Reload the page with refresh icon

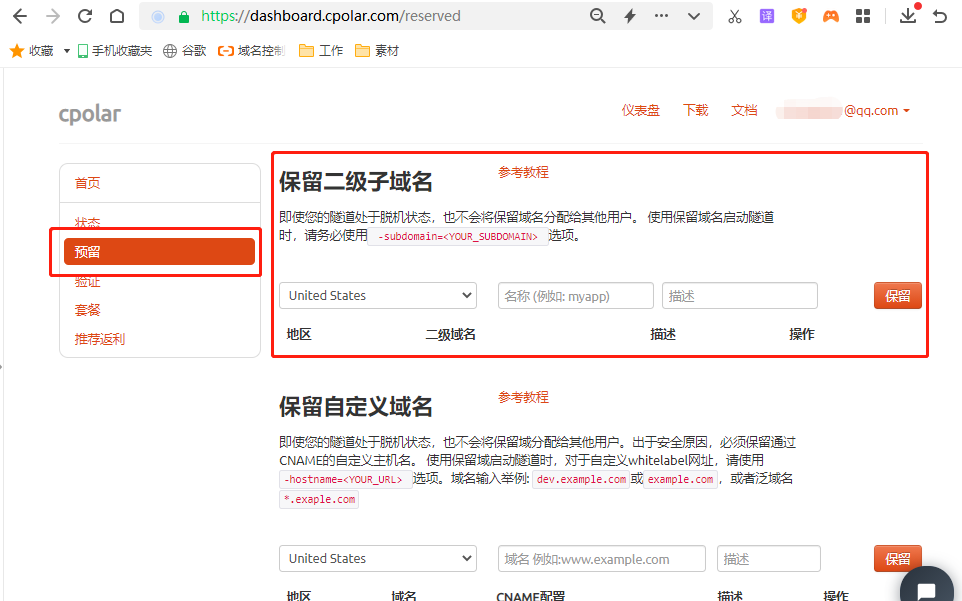(85, 17)
